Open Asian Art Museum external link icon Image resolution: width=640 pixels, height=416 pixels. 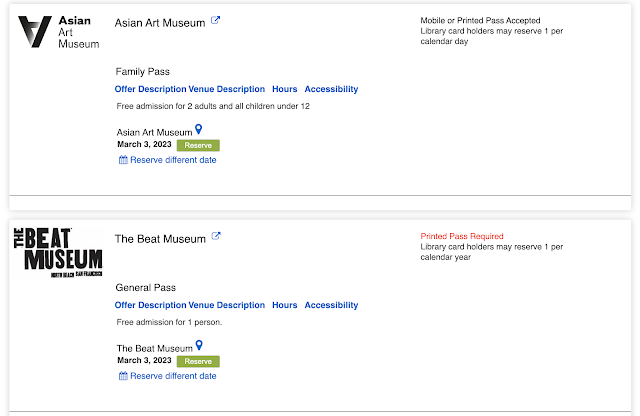coord(215,21)
